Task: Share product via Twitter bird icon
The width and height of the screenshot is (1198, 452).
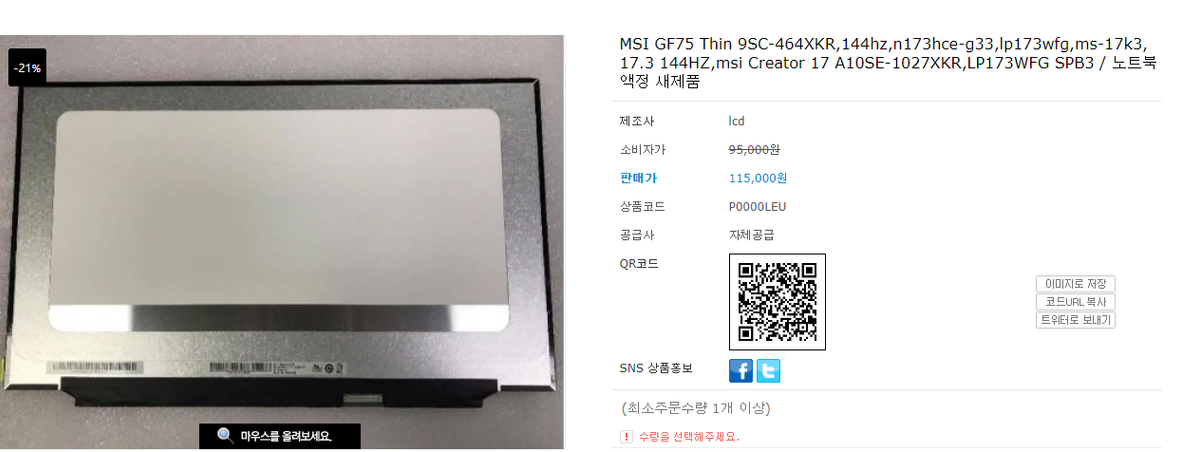Action: pyautogui.click(x=769, y=370)
